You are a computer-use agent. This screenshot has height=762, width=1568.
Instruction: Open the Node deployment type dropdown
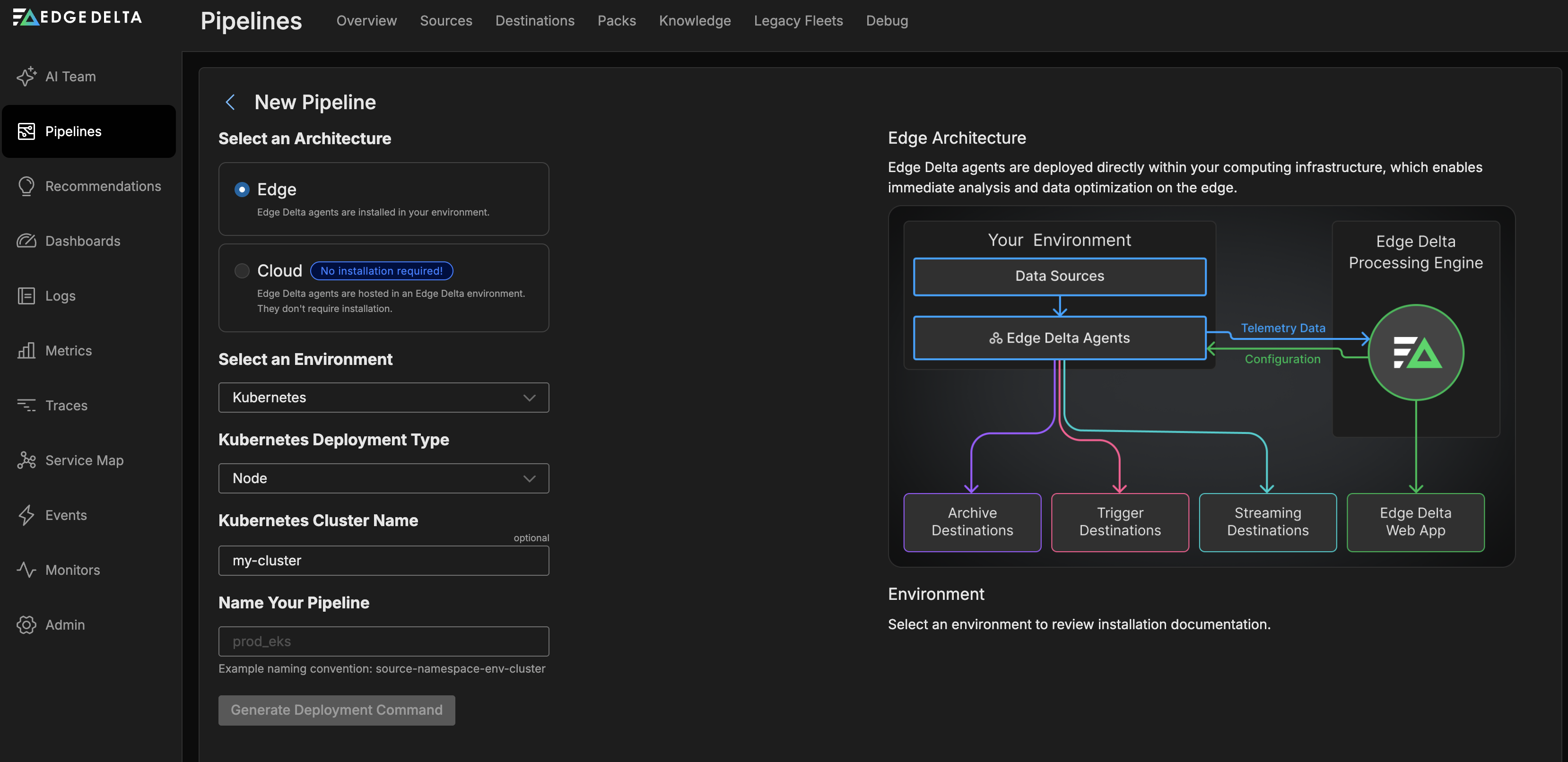point(383,478)
